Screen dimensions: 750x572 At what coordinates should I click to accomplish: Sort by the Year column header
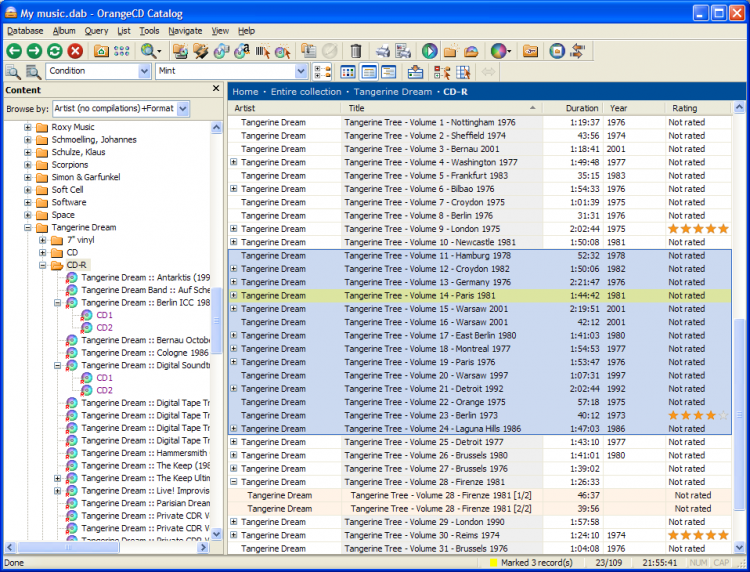pyautogui.click(x=634, y=108)
